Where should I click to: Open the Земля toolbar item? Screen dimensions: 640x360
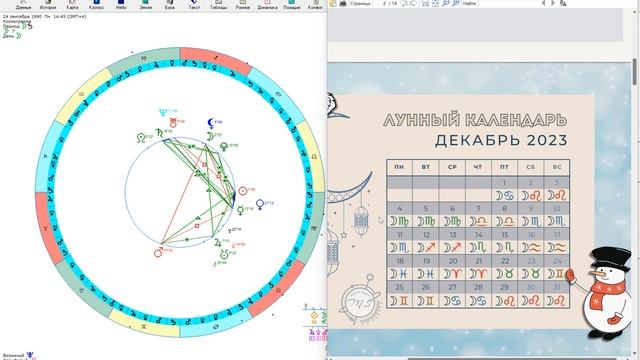point(145,5)
